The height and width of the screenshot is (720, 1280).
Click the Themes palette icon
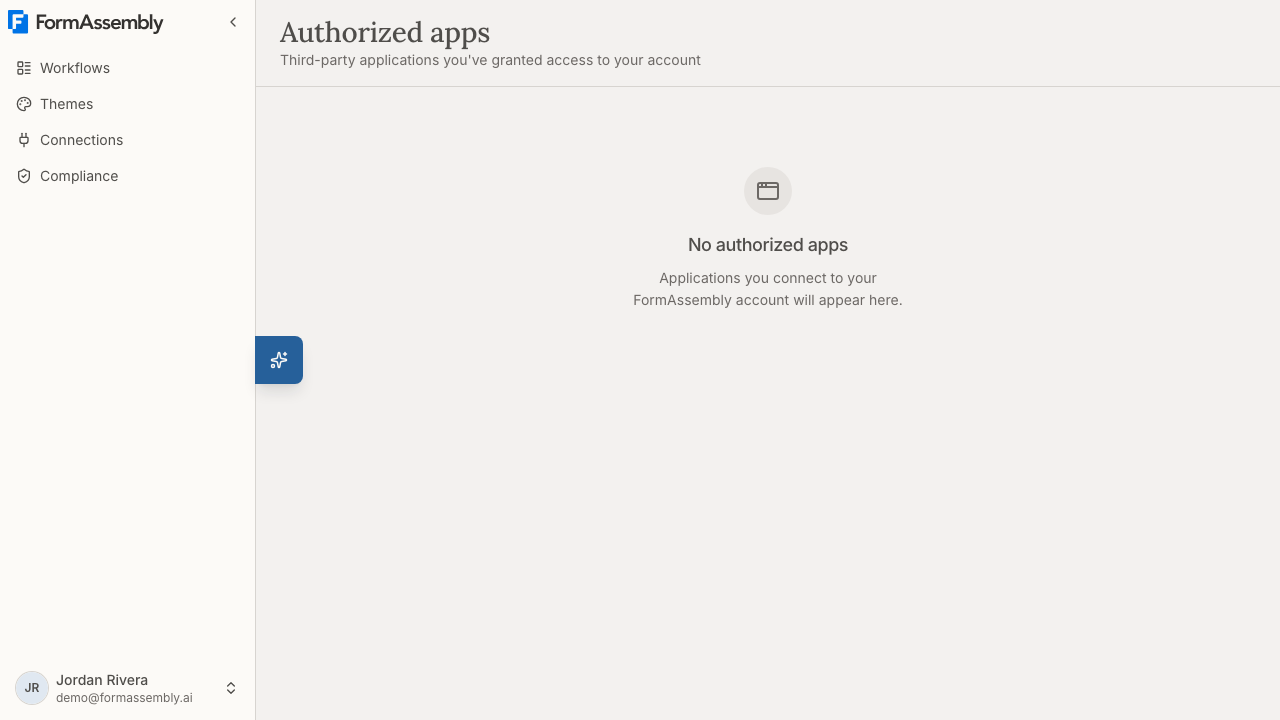24,104
